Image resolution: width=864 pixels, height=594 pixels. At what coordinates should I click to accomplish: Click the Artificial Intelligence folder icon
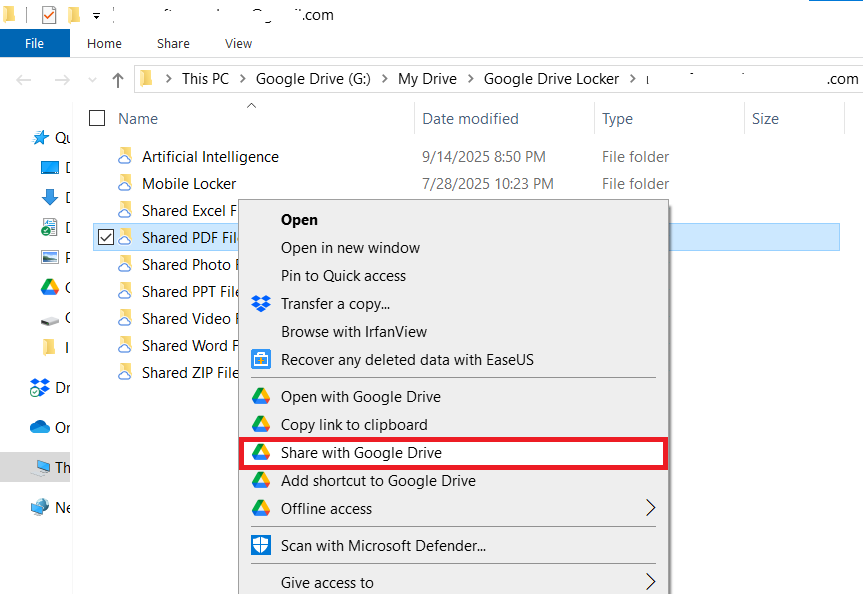tap(125, 157)
